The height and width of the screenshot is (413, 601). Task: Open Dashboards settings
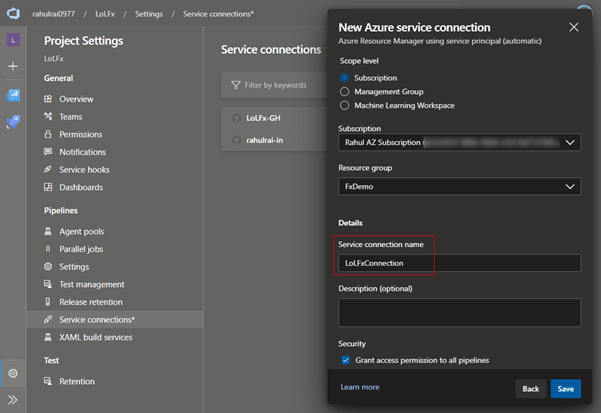pyautogui.click(x=81, y=187)
